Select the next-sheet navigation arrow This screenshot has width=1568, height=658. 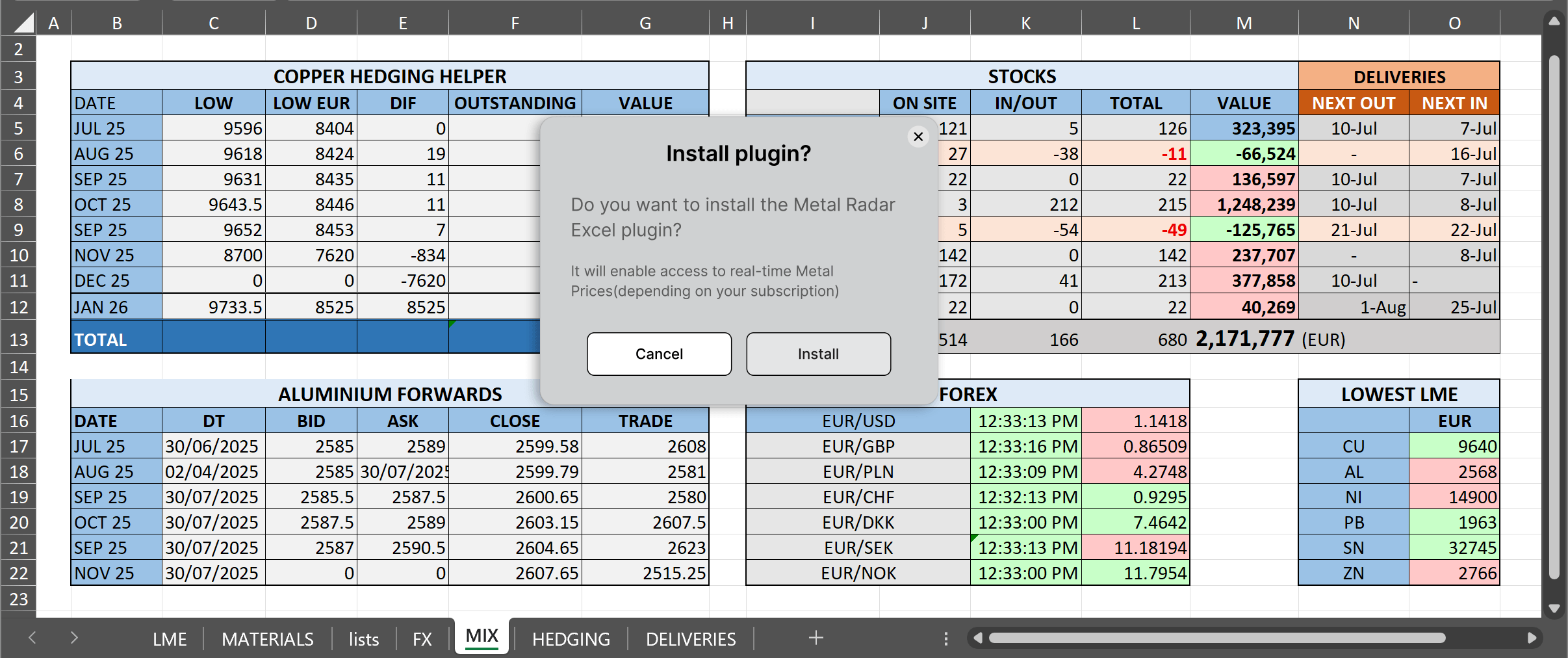coord(73,638)
